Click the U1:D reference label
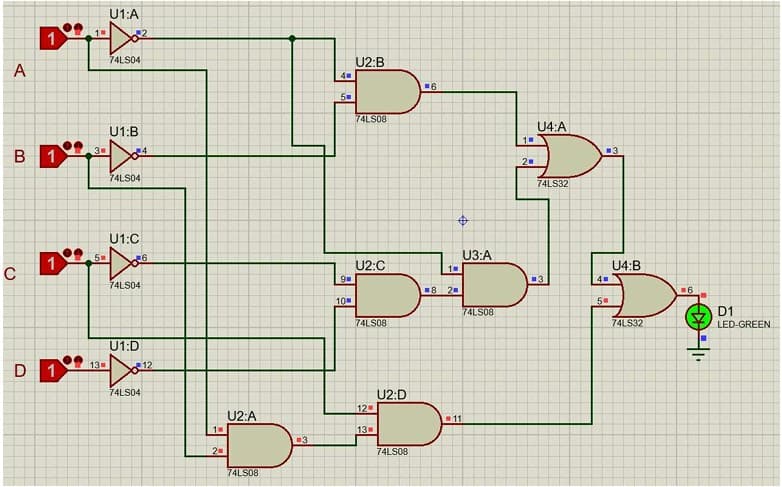 pos(124,346)
